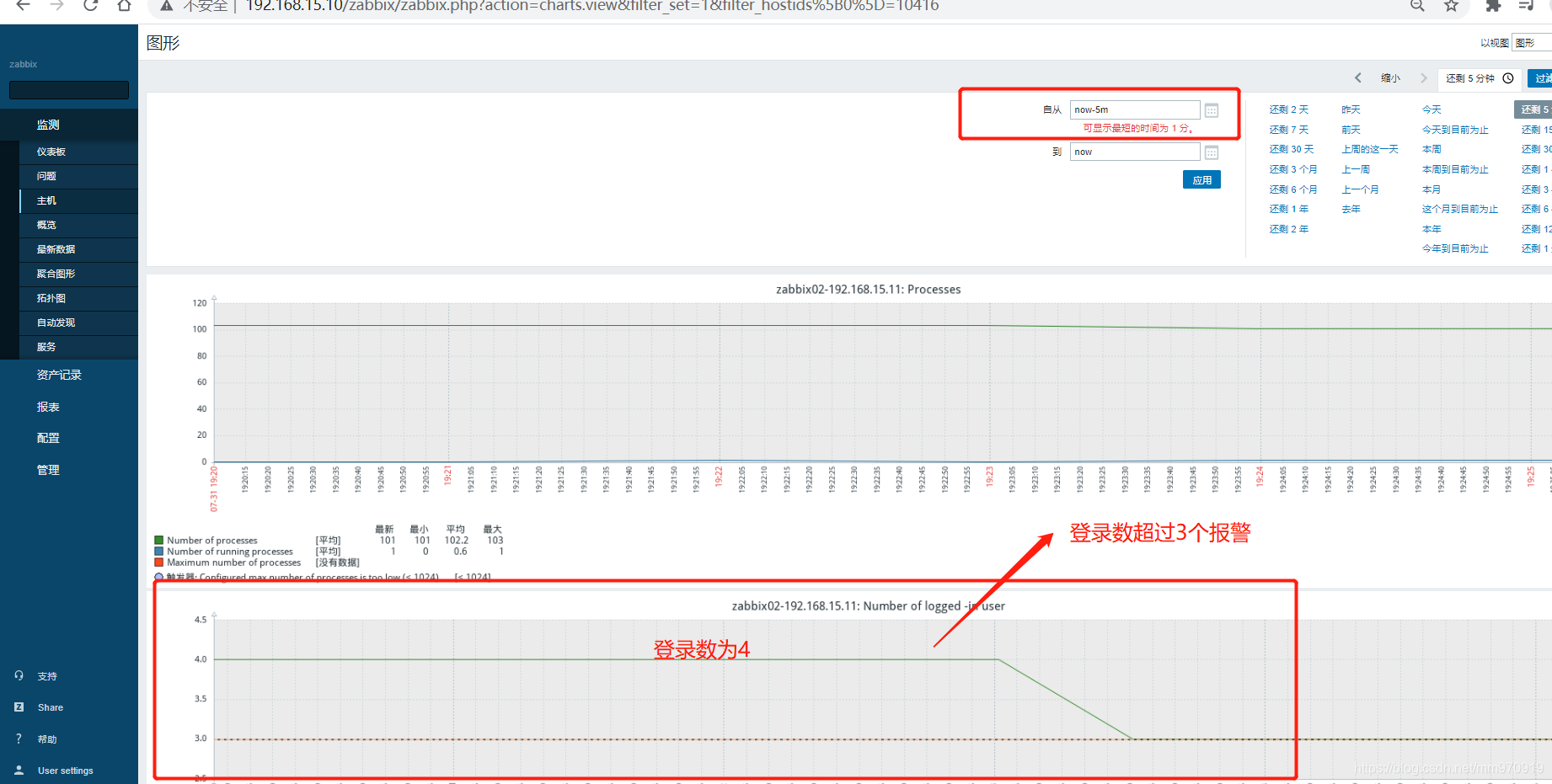Viewport: 1552px width, 784px height.
Task: Click the browser forward arrow
Action: (x=56, y=5)
